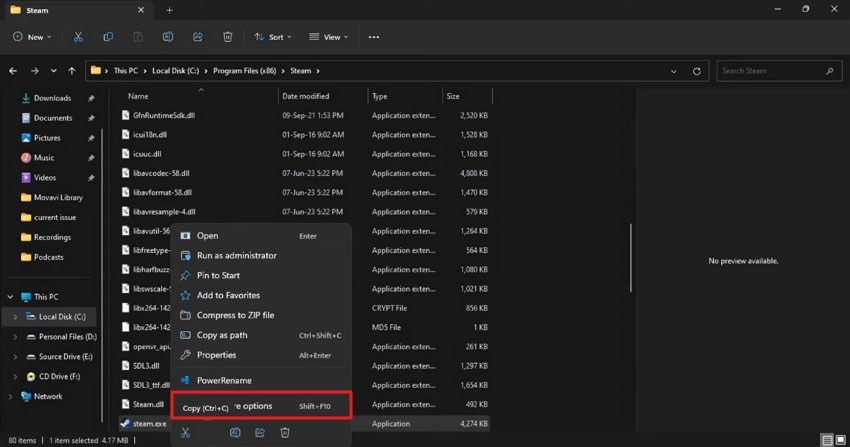This screenshot has height=447, width=850.
Task: Expand Source Drive (E:) tree node
Action: coord(15,357)
